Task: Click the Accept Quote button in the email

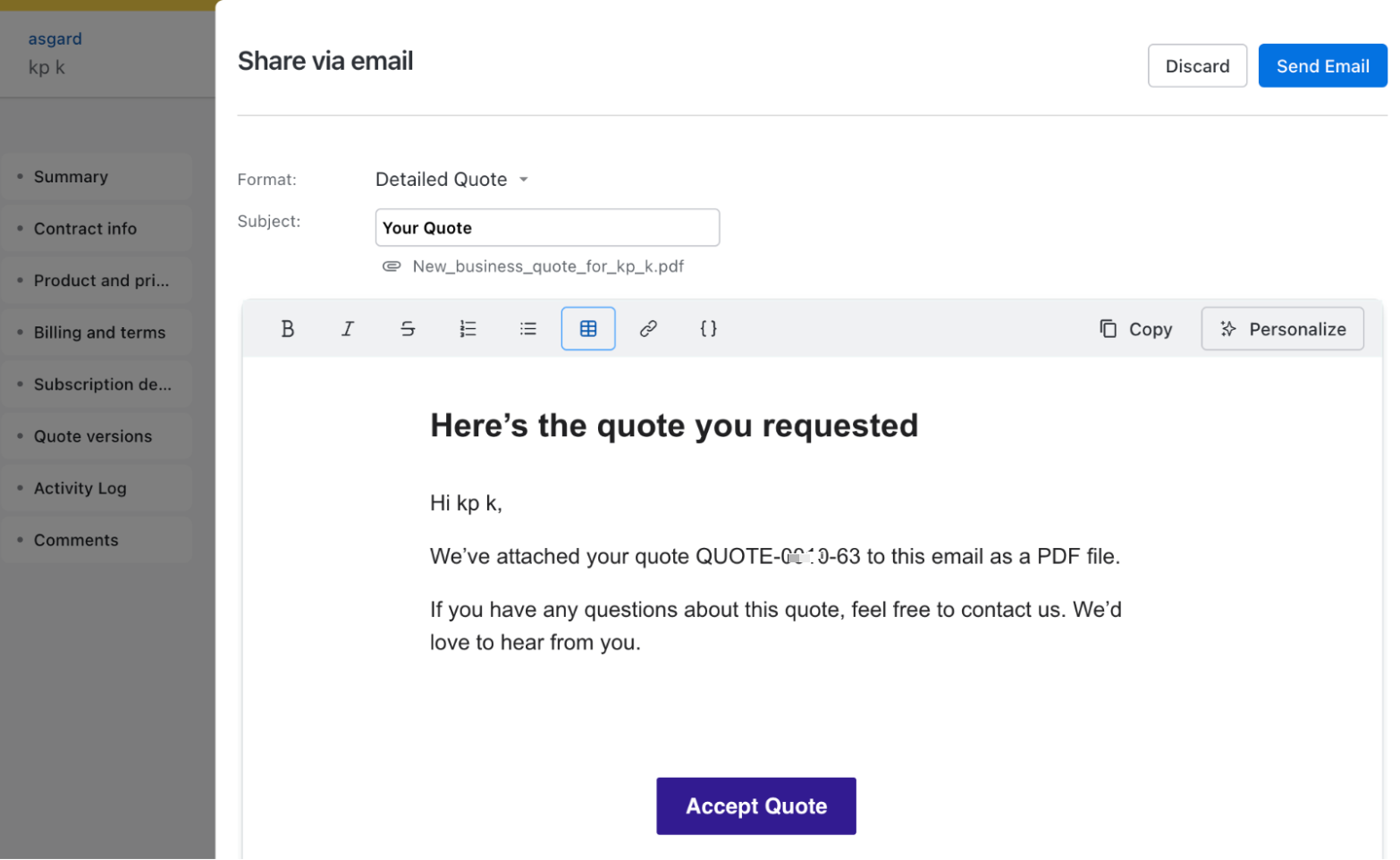Action: pos(756,806)
